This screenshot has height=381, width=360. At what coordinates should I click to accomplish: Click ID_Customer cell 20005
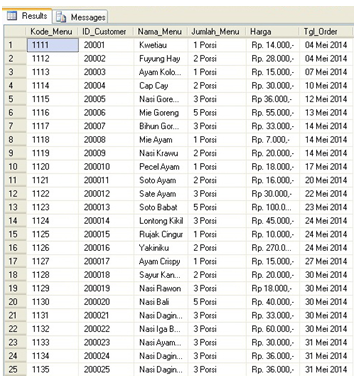click(x=106, y=99)
